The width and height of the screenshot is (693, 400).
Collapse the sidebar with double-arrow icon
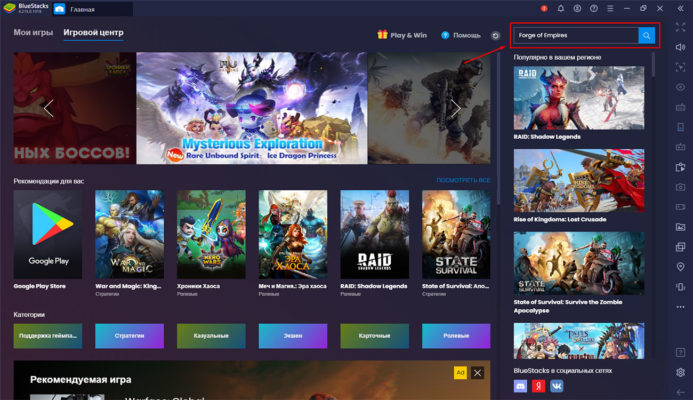click(681, 8)
